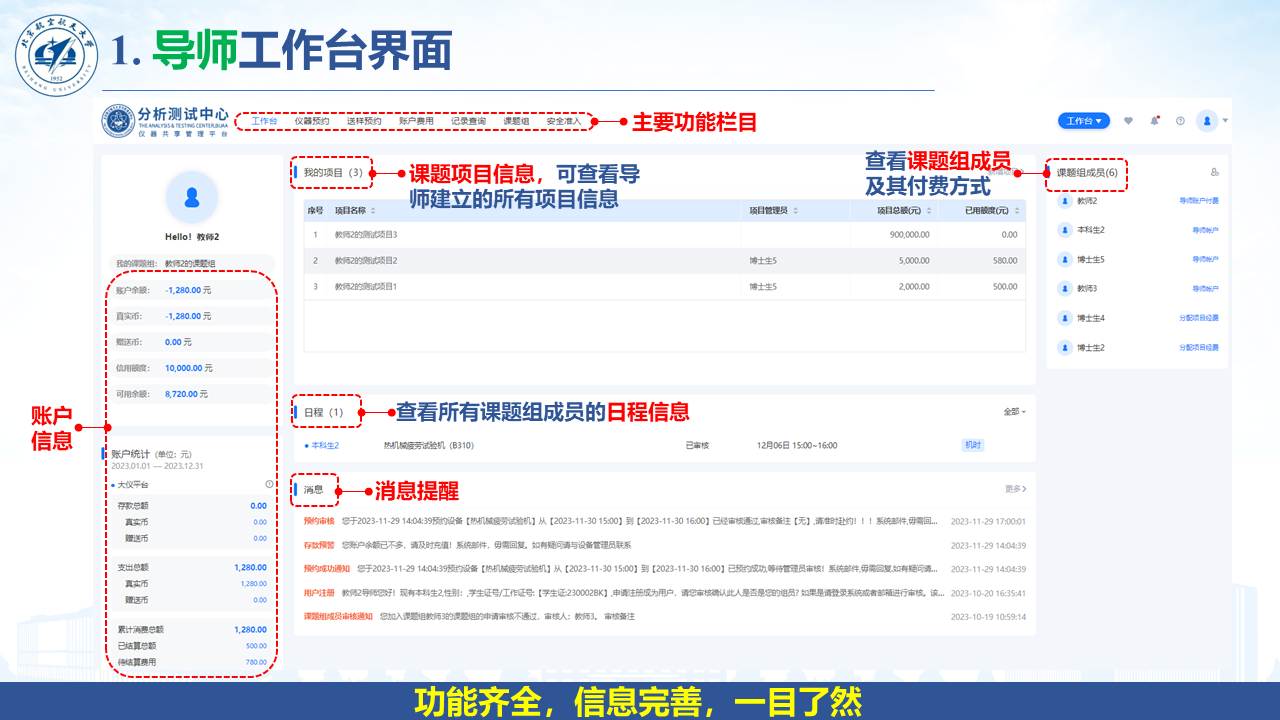Click the user avatar in top bar

[1207, 121]
